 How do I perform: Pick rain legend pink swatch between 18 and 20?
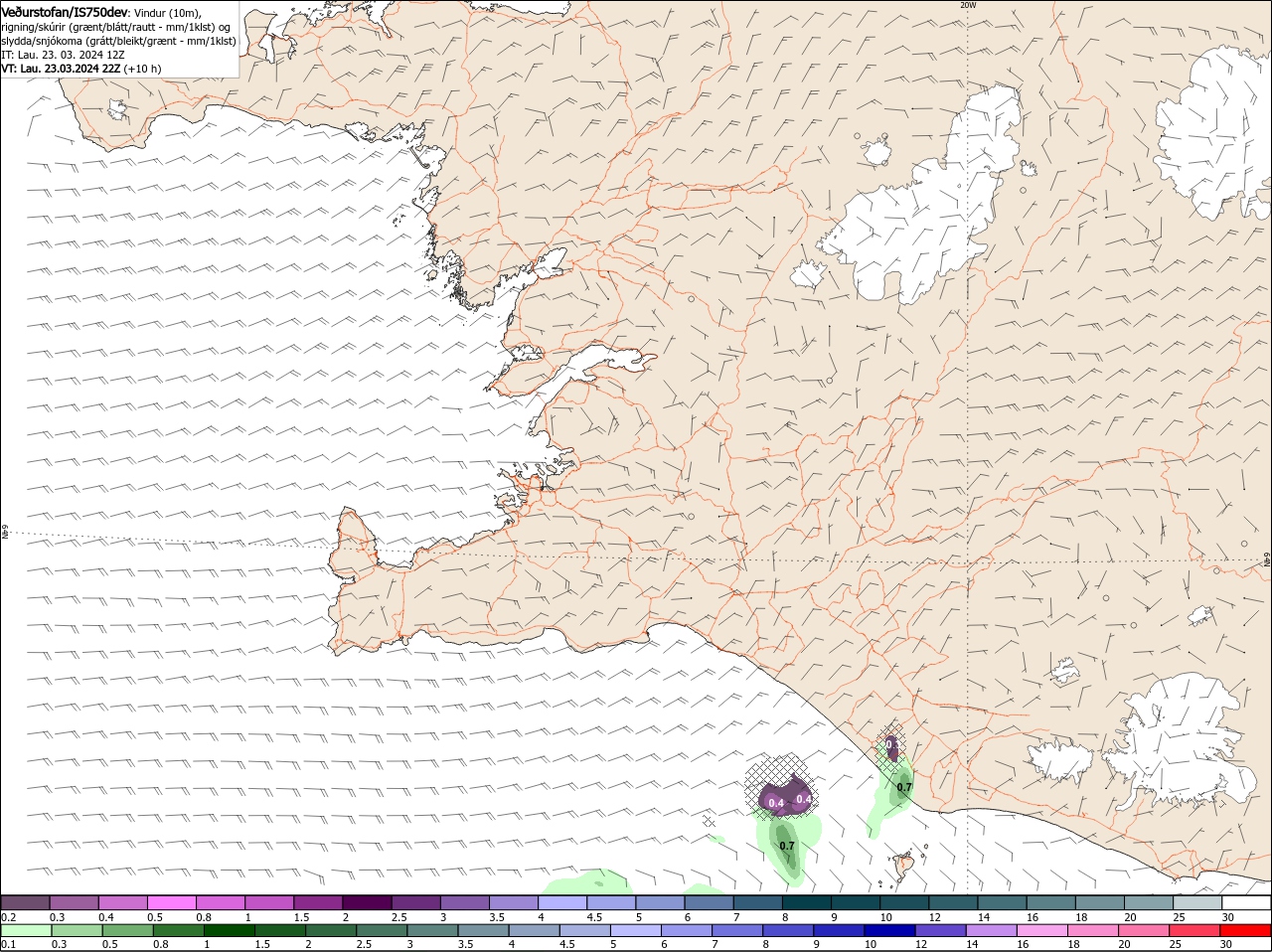1094,930
